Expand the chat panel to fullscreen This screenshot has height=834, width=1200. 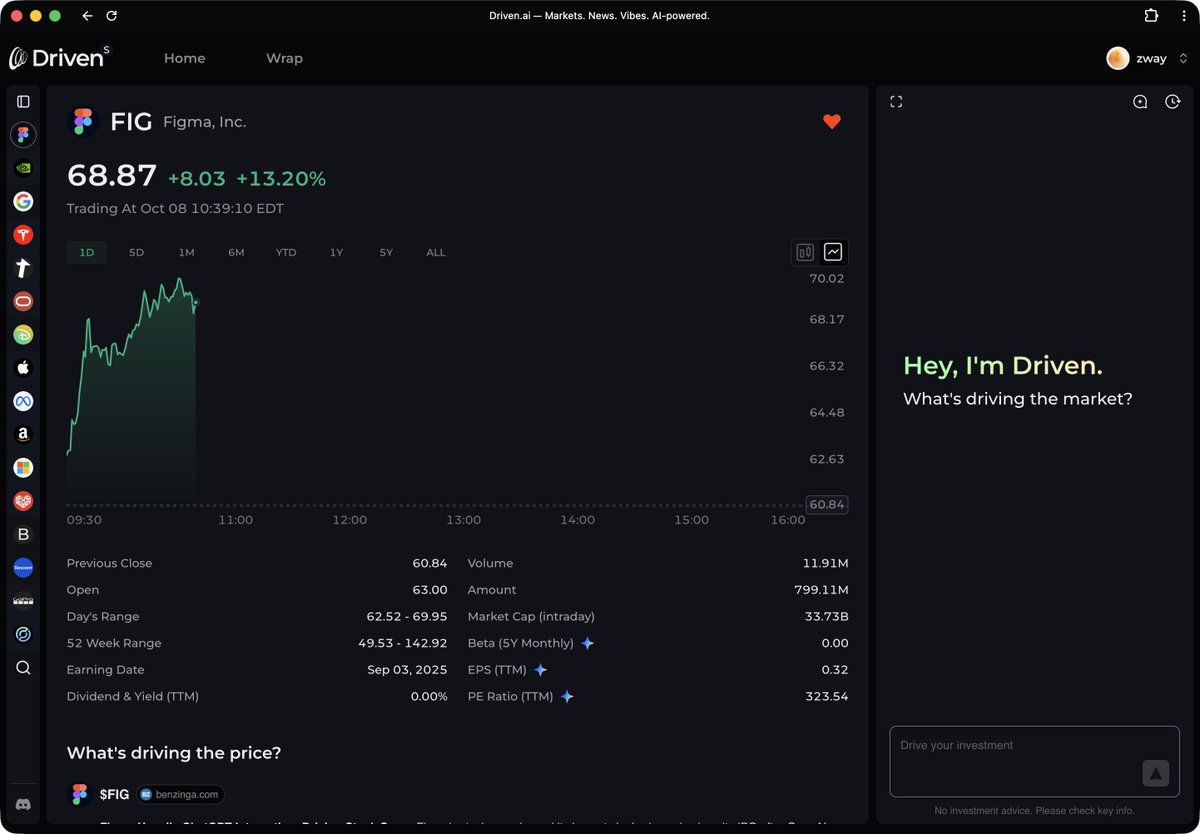point(896,102)
